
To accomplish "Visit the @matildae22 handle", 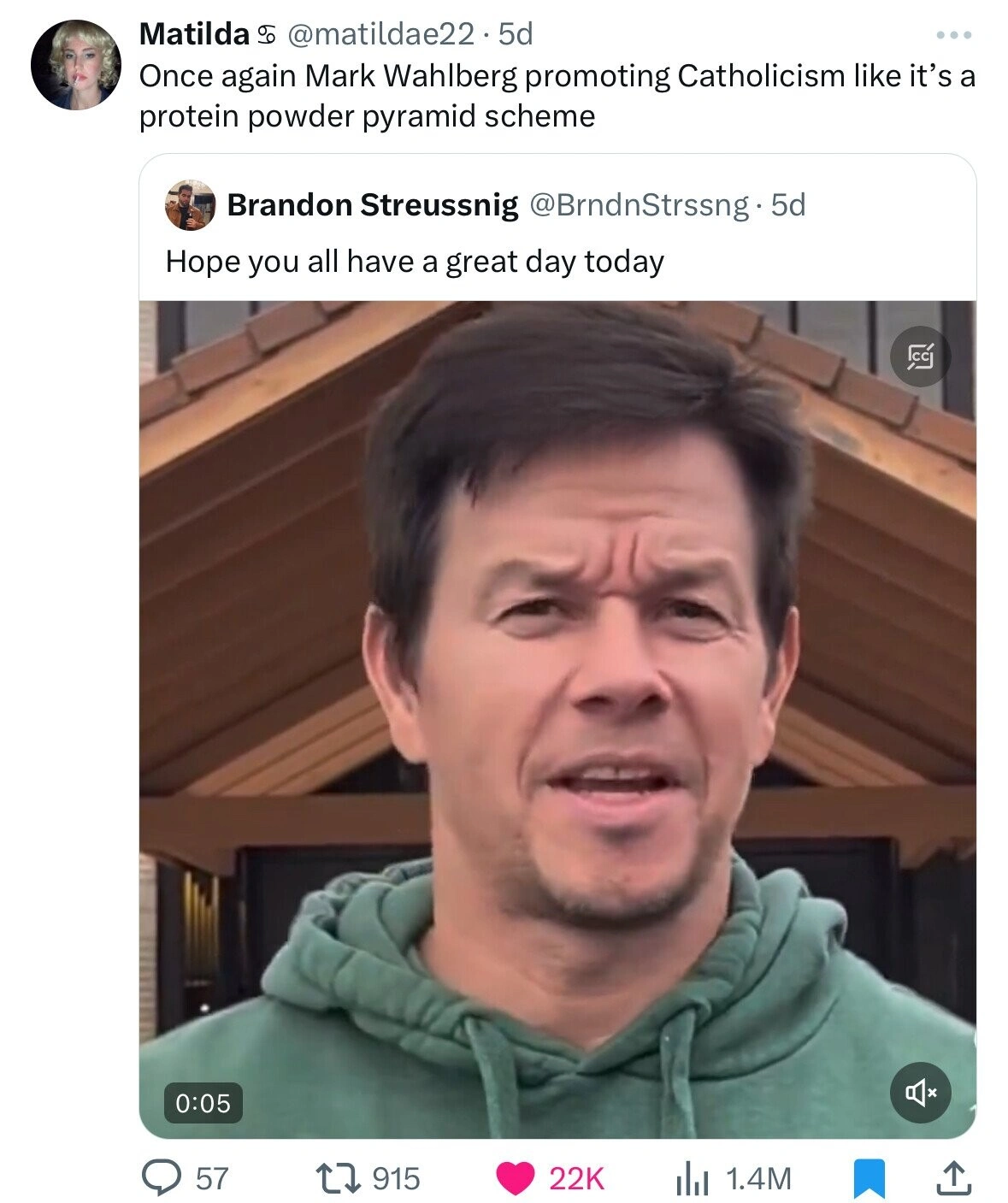I will tap(382, 34).
